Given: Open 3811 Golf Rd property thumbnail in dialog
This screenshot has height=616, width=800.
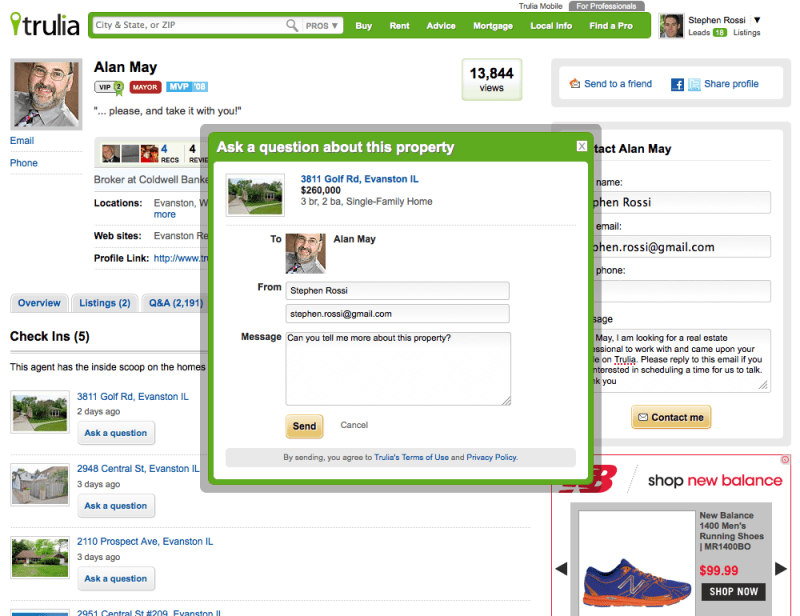Looking at the screenshot, I should click(x=255, y=195).
